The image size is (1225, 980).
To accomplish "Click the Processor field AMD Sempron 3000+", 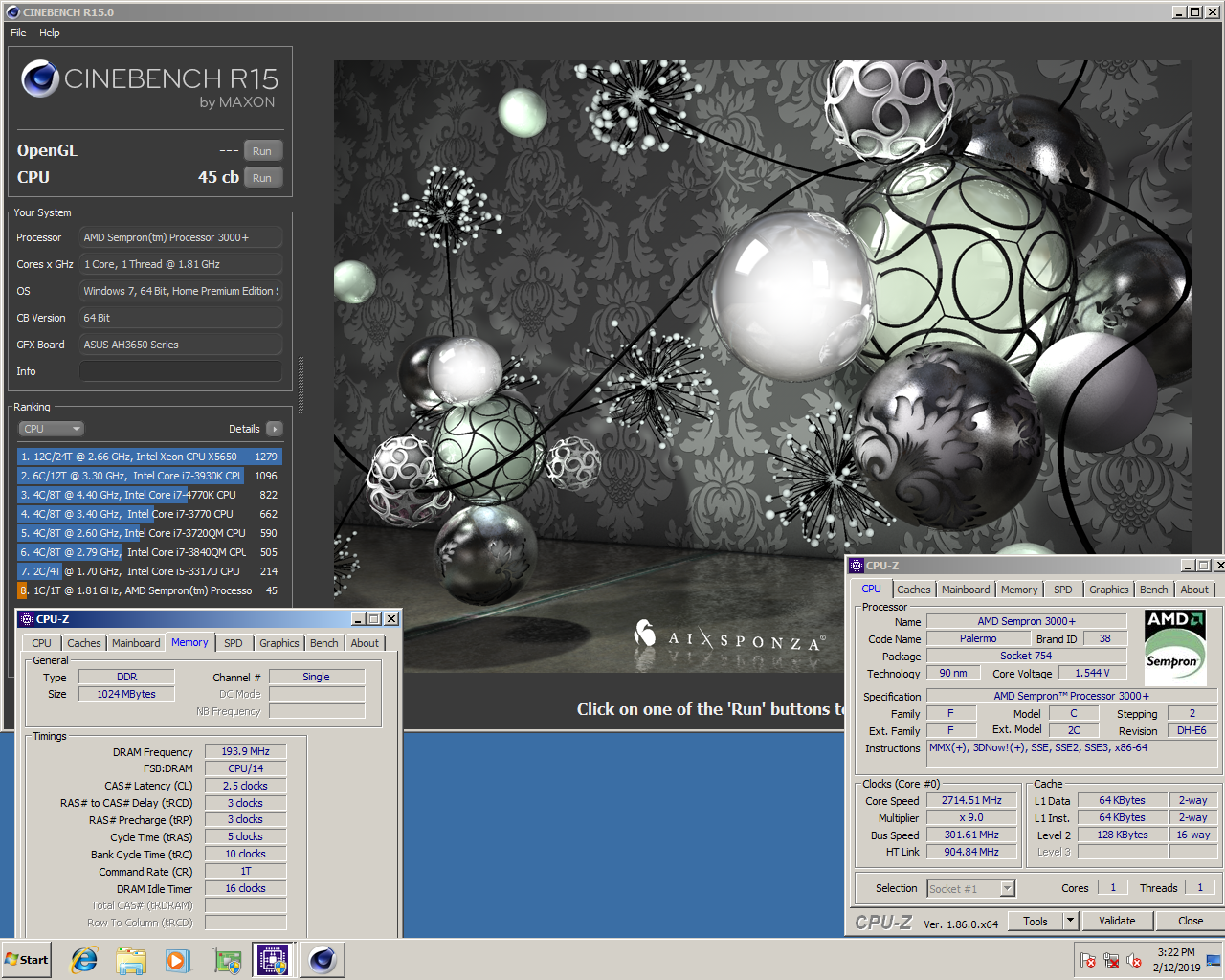I will [x=180, y=237].
